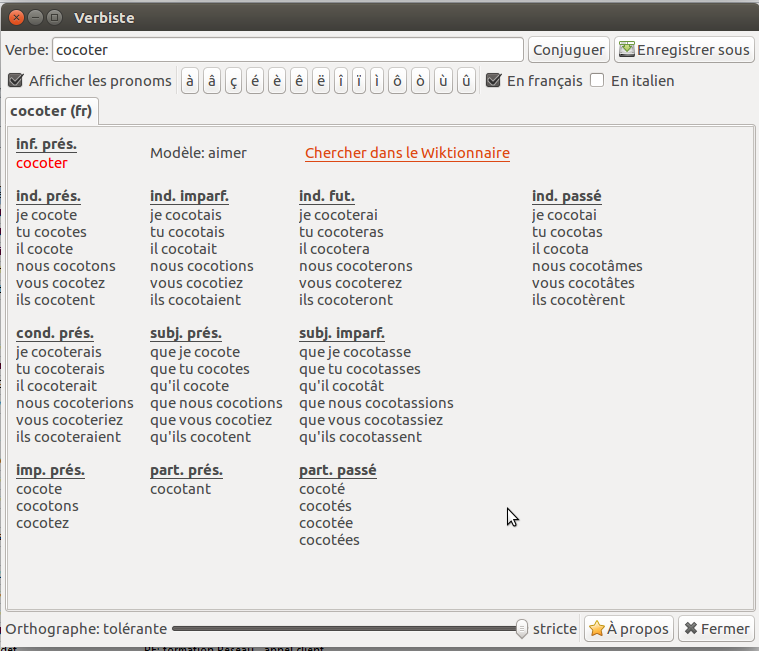Insert the ù grave accent character
The width and height of the screenshot is (759, 651).
[x=443, y=81]
